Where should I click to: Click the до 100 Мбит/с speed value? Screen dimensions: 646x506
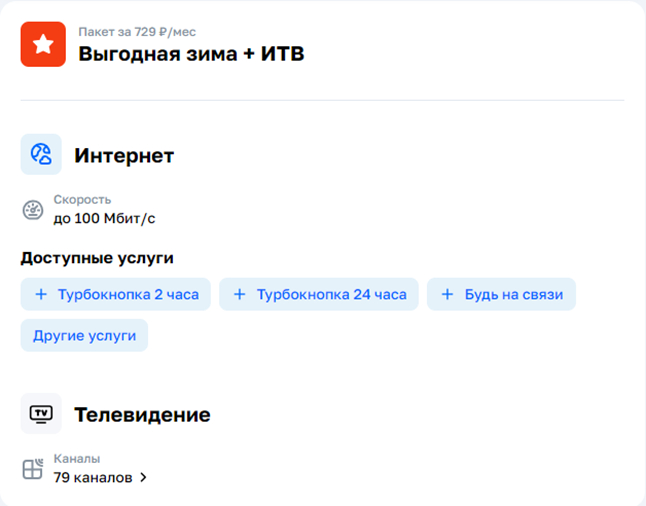pyautogui.click(x=105, y=218)
